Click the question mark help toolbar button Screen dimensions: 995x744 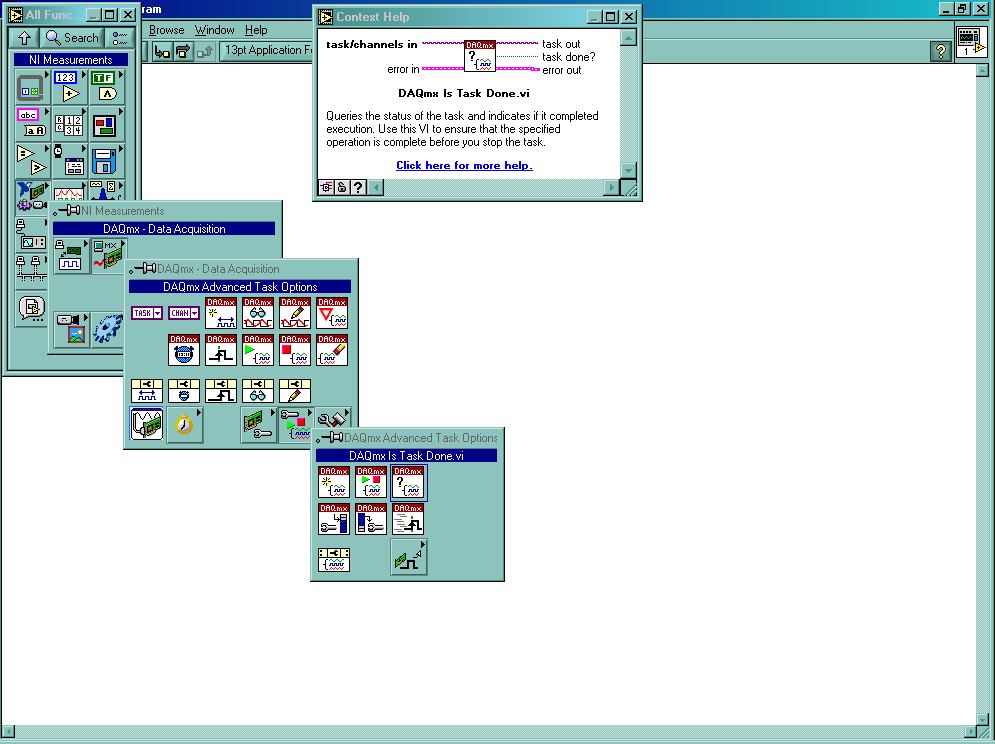941,51
